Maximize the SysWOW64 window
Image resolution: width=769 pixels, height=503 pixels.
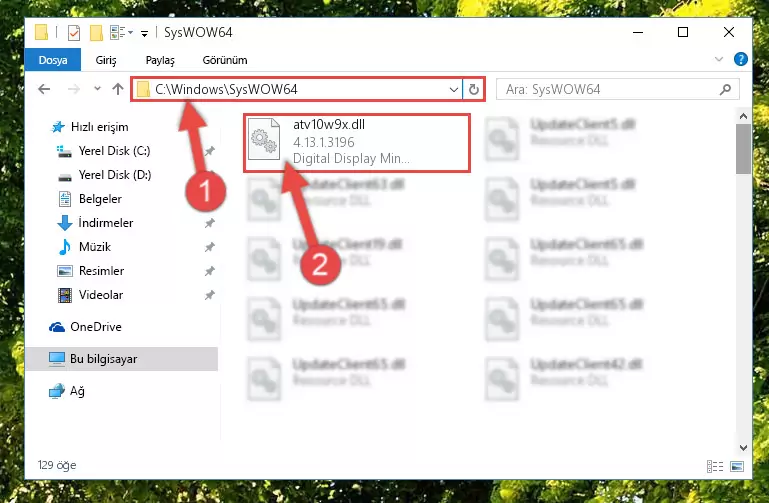[x=683, y=33]
